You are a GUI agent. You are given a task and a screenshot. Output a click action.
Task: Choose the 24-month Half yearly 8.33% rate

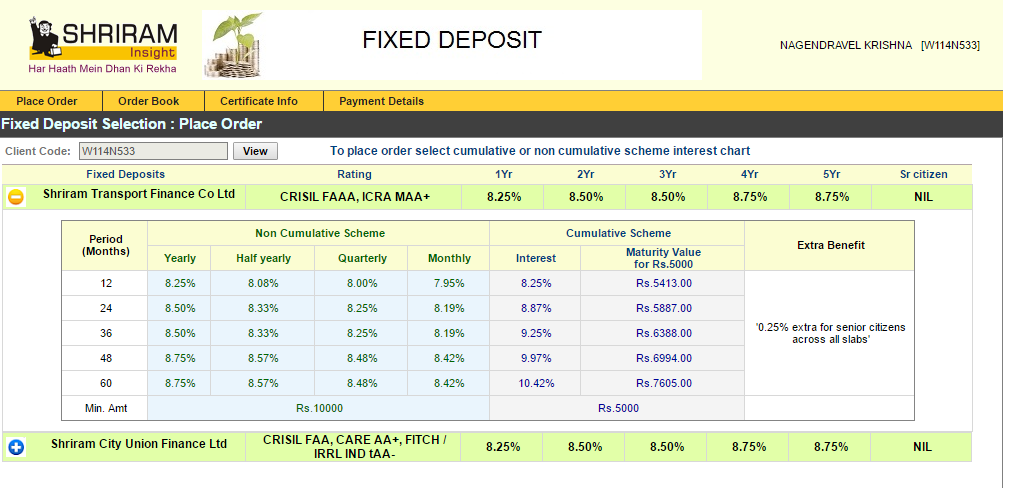click(x=264, y=308)
